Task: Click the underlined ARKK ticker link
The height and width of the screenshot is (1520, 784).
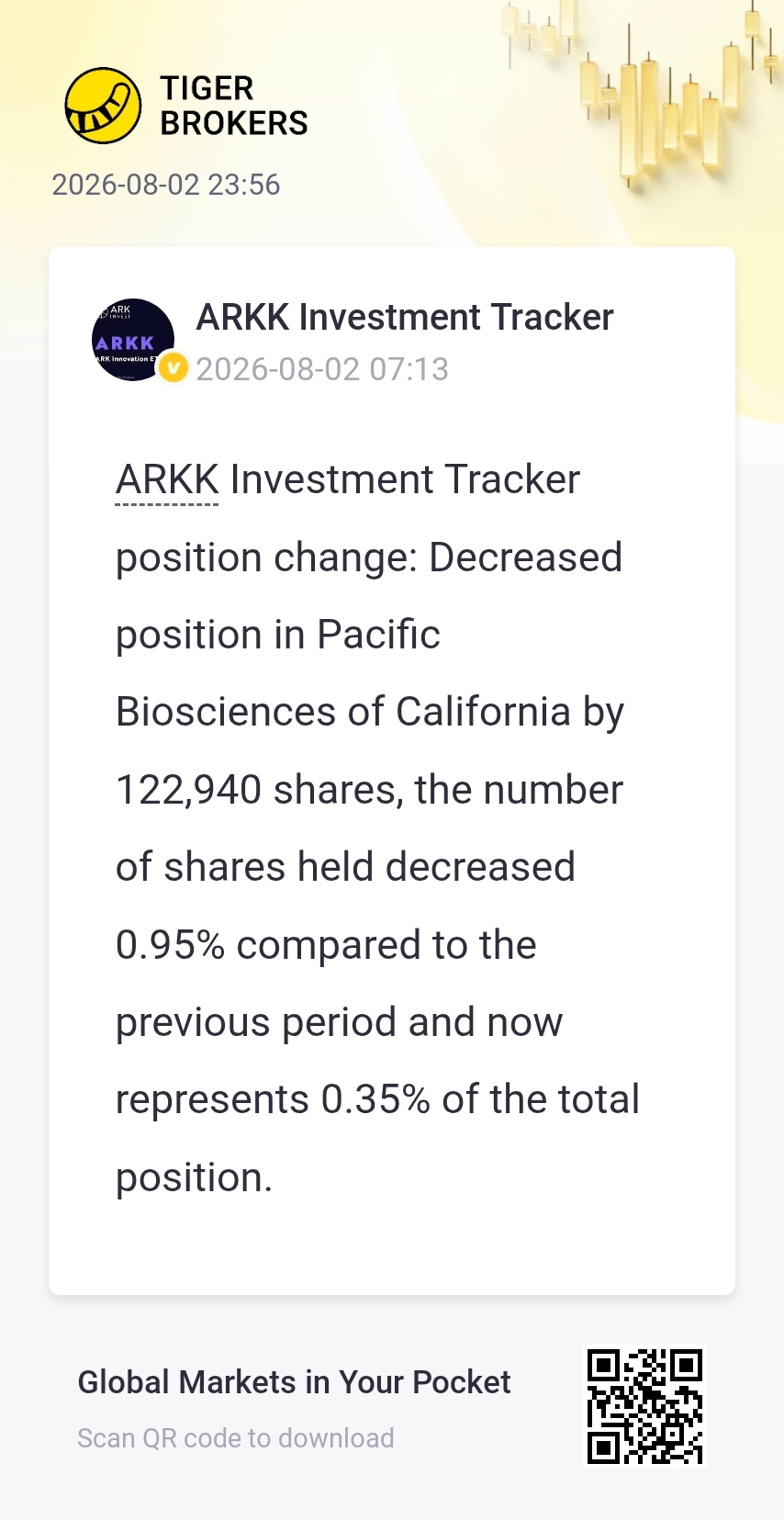Action: pos(167,480)
